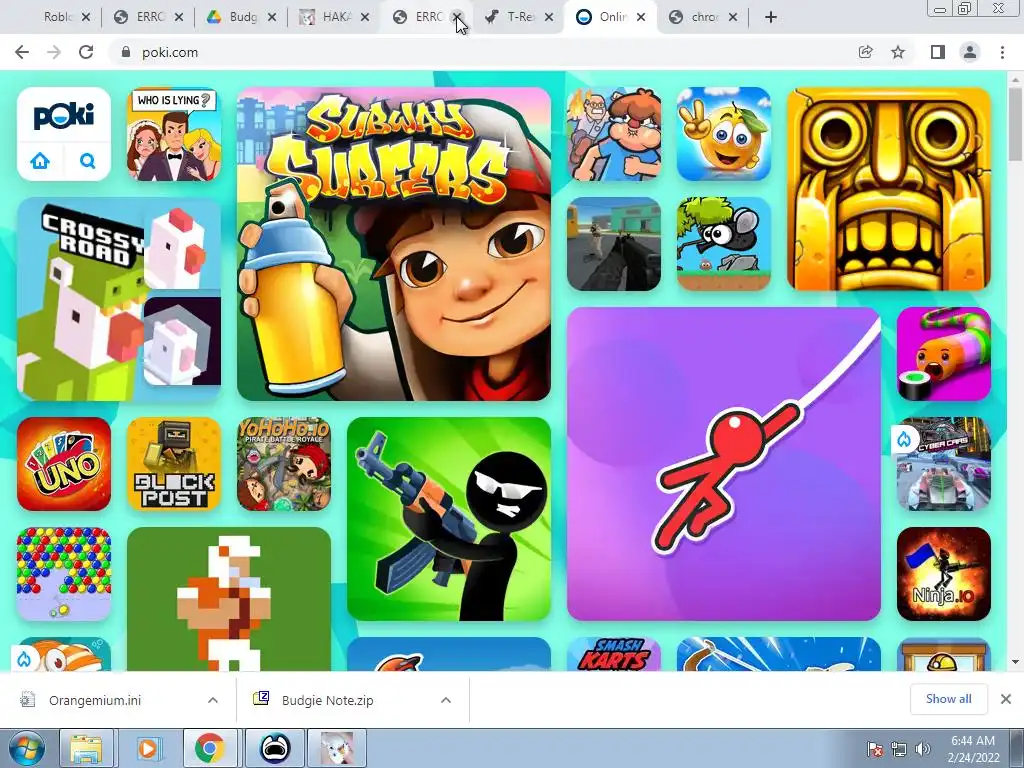The width and height of the screenshot is (1024, 768).
Task: Launch the media player taskbar icon
Action: coord(148,748)
